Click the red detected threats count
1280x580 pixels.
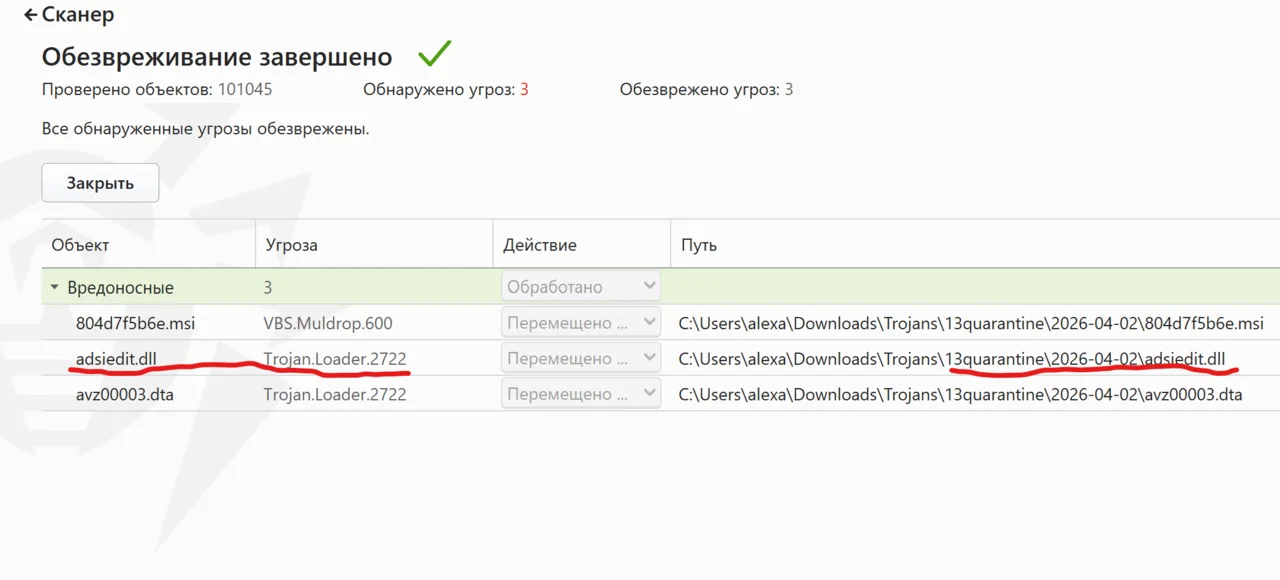point(524,90)
